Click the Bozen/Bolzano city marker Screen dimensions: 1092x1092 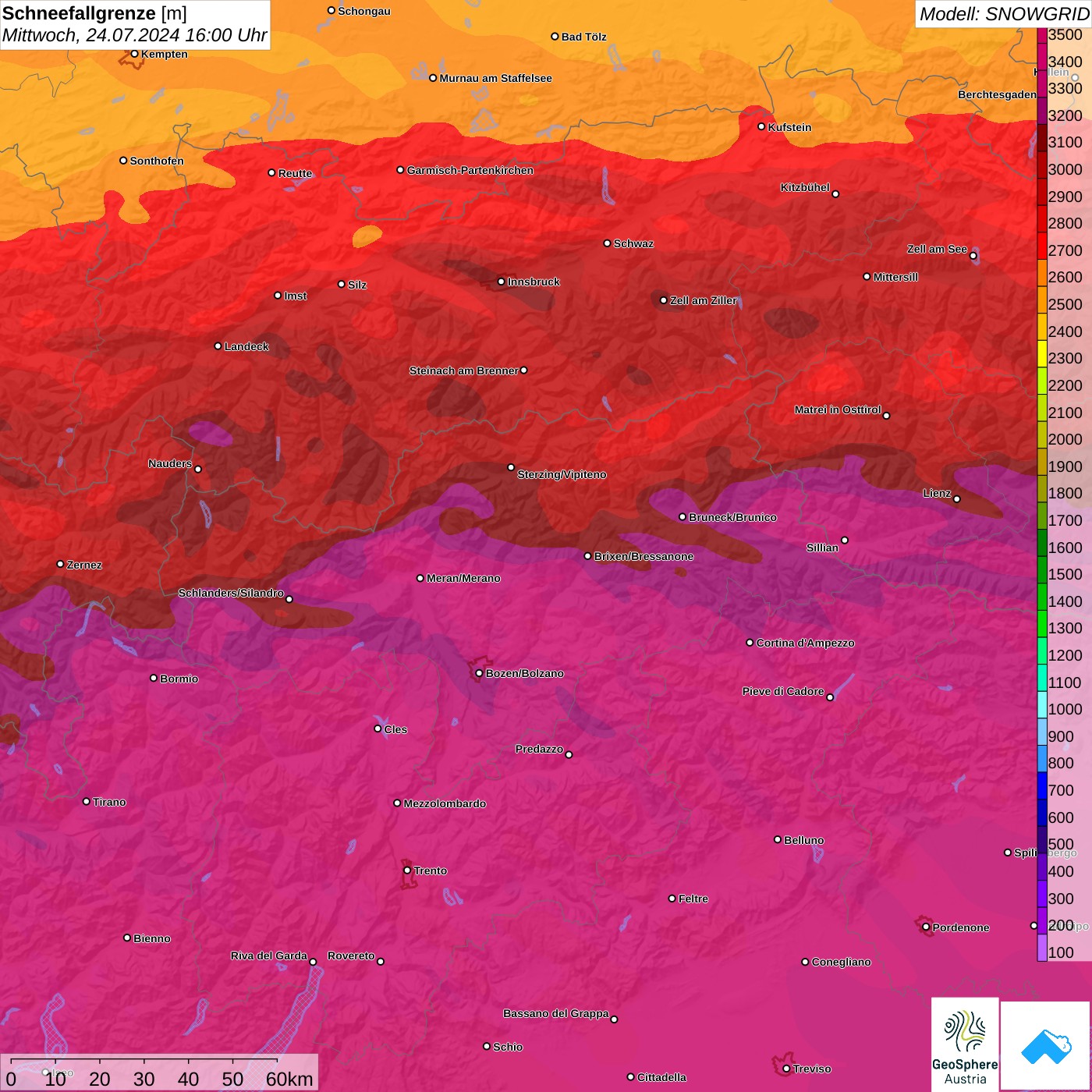point(479,673)
